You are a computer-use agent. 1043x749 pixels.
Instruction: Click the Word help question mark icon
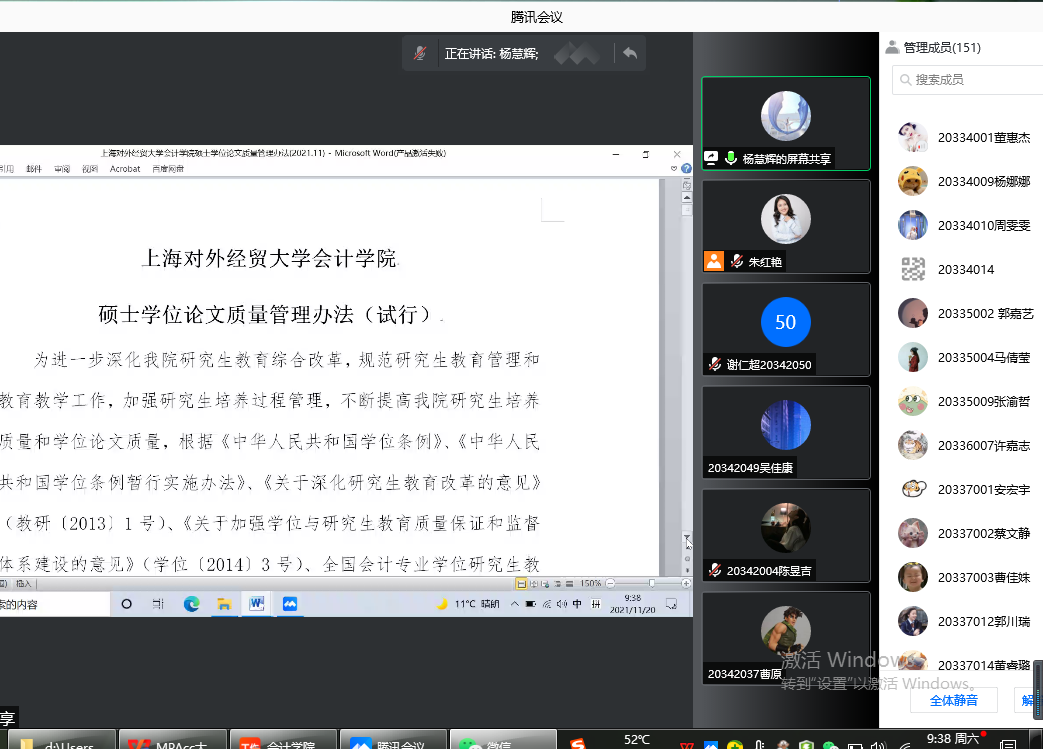pyautogui.click(x=686, y=169)
